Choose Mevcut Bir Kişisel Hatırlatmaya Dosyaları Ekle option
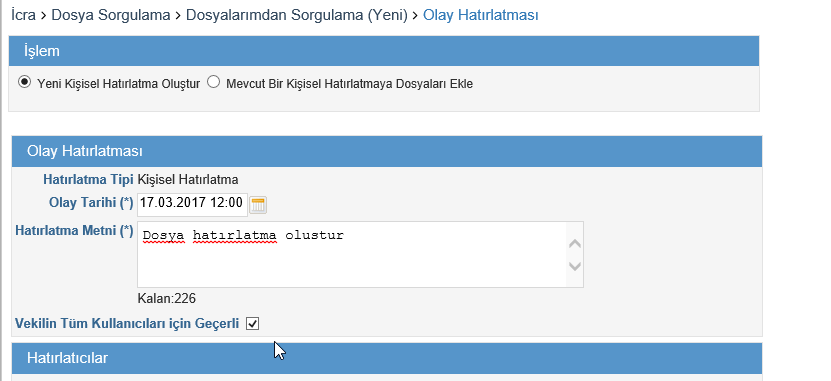Screen dimensions: 831x381 213,83
